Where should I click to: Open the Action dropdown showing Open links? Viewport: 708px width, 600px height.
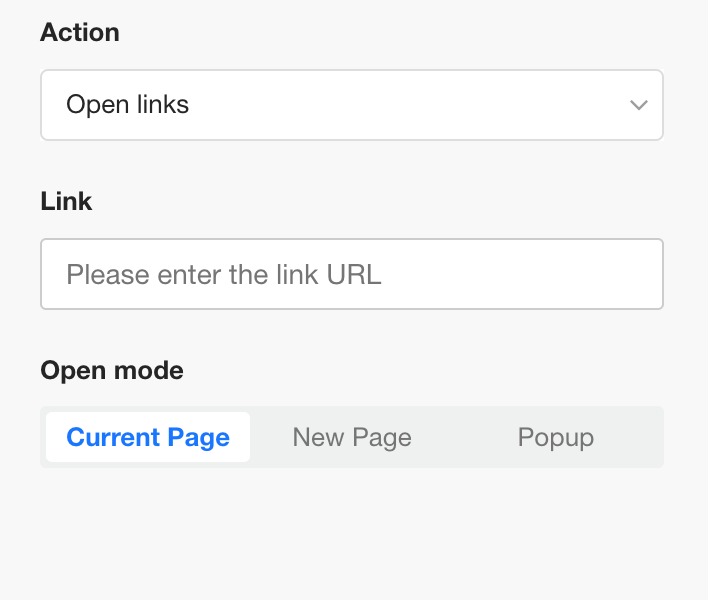coord(351,105)
